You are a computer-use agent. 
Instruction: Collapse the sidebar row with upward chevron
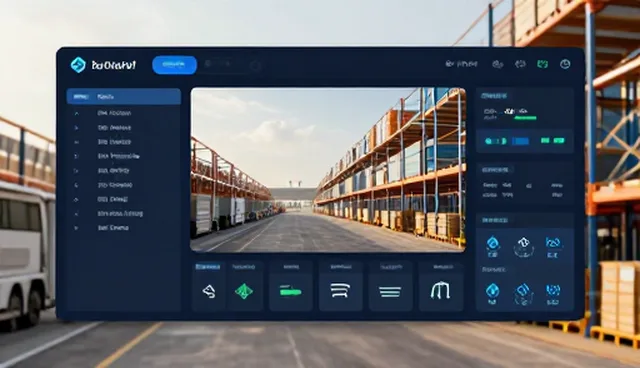click(124, 113)
